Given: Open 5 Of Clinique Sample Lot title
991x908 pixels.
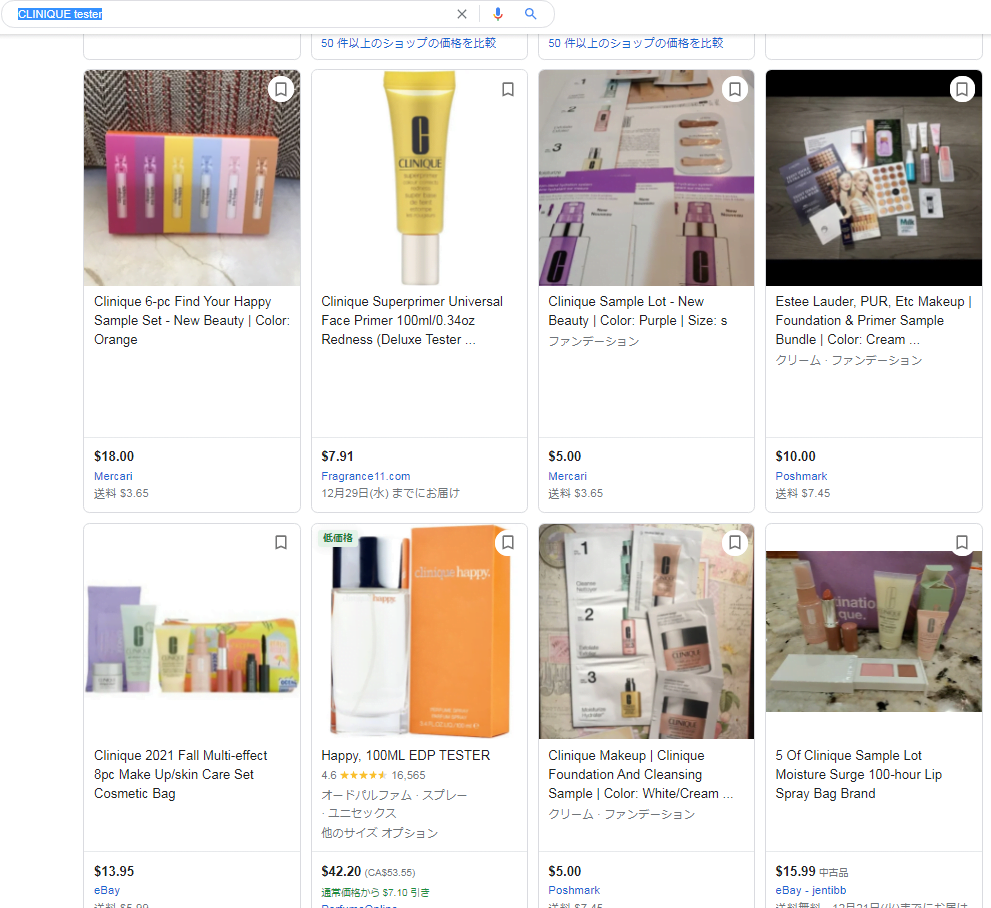Looking at the screenshot, I should pos(858,774).
